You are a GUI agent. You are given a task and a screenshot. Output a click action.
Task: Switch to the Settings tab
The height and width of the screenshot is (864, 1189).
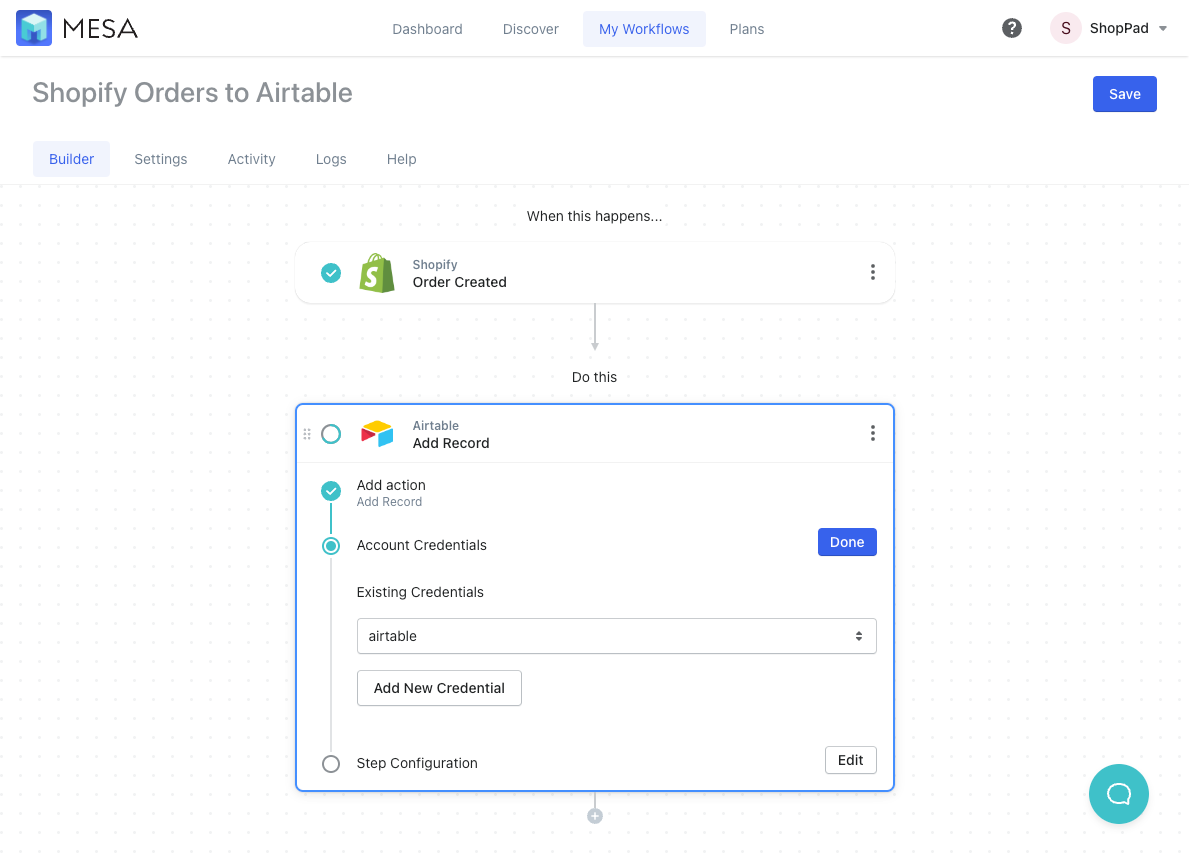pos(161,159)
